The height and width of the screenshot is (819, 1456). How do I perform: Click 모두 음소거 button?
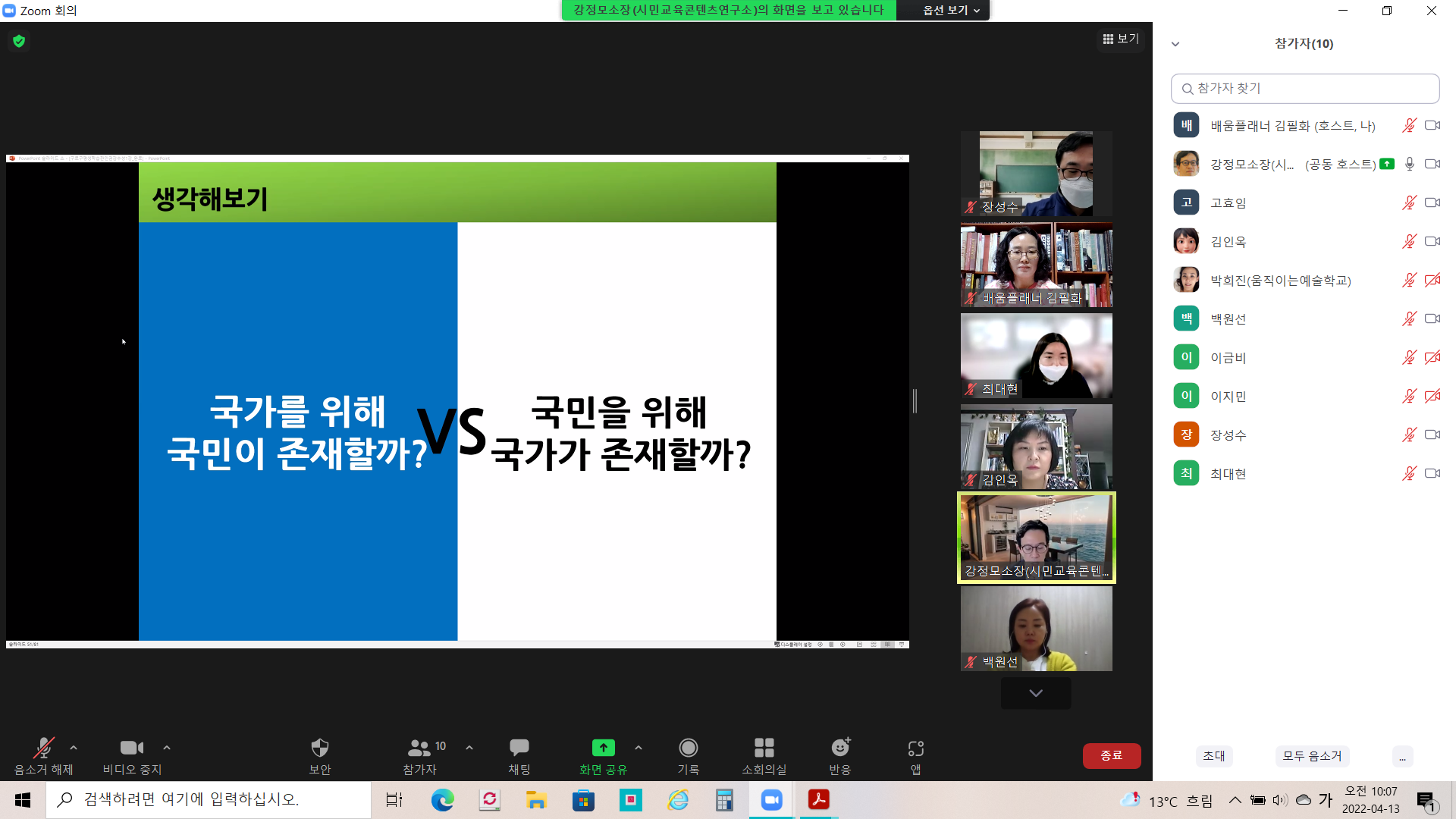(x=1311, y=755)
